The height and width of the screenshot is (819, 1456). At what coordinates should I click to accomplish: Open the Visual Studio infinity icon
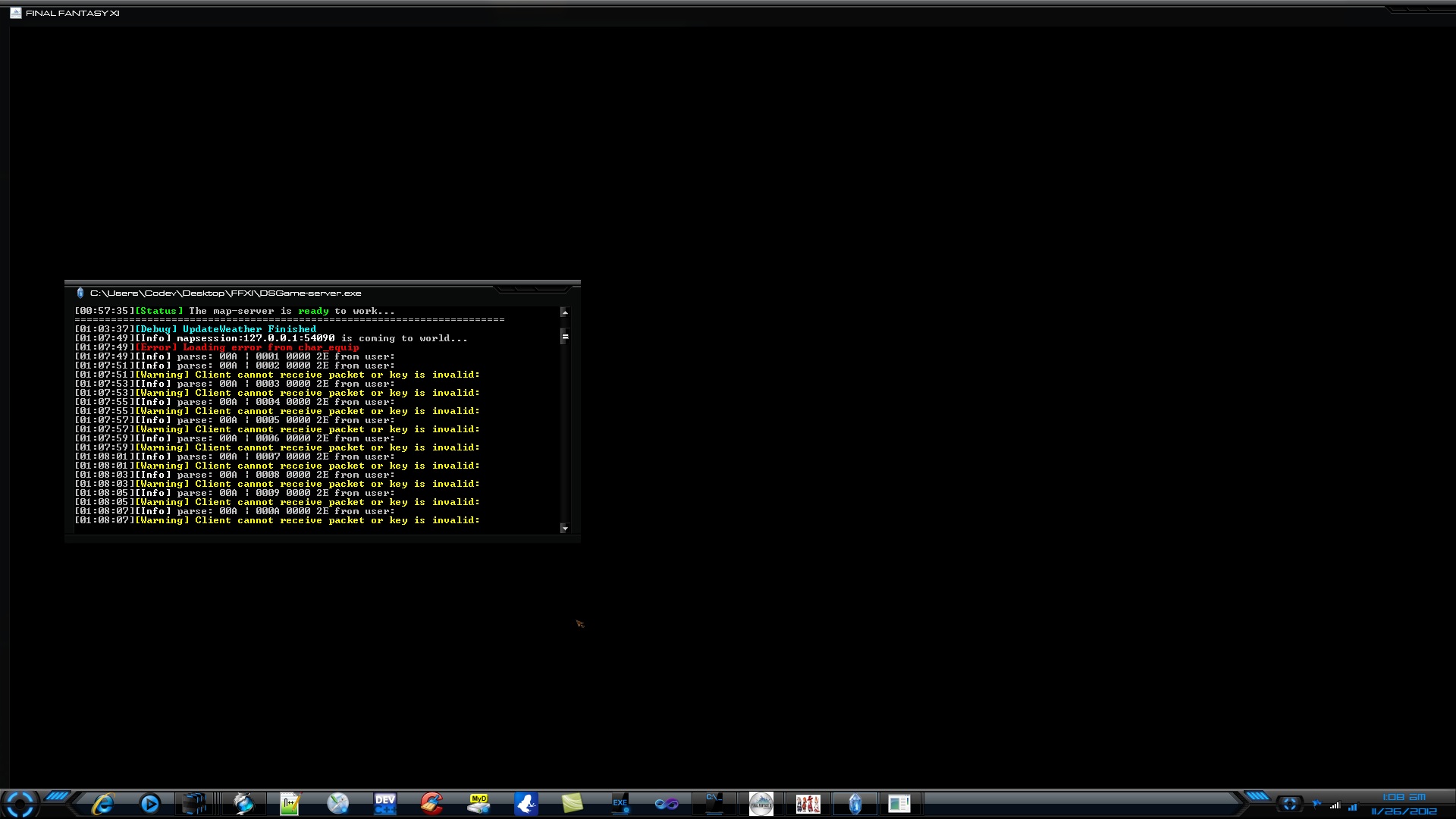pyautogui.click(x=667, y=804)
